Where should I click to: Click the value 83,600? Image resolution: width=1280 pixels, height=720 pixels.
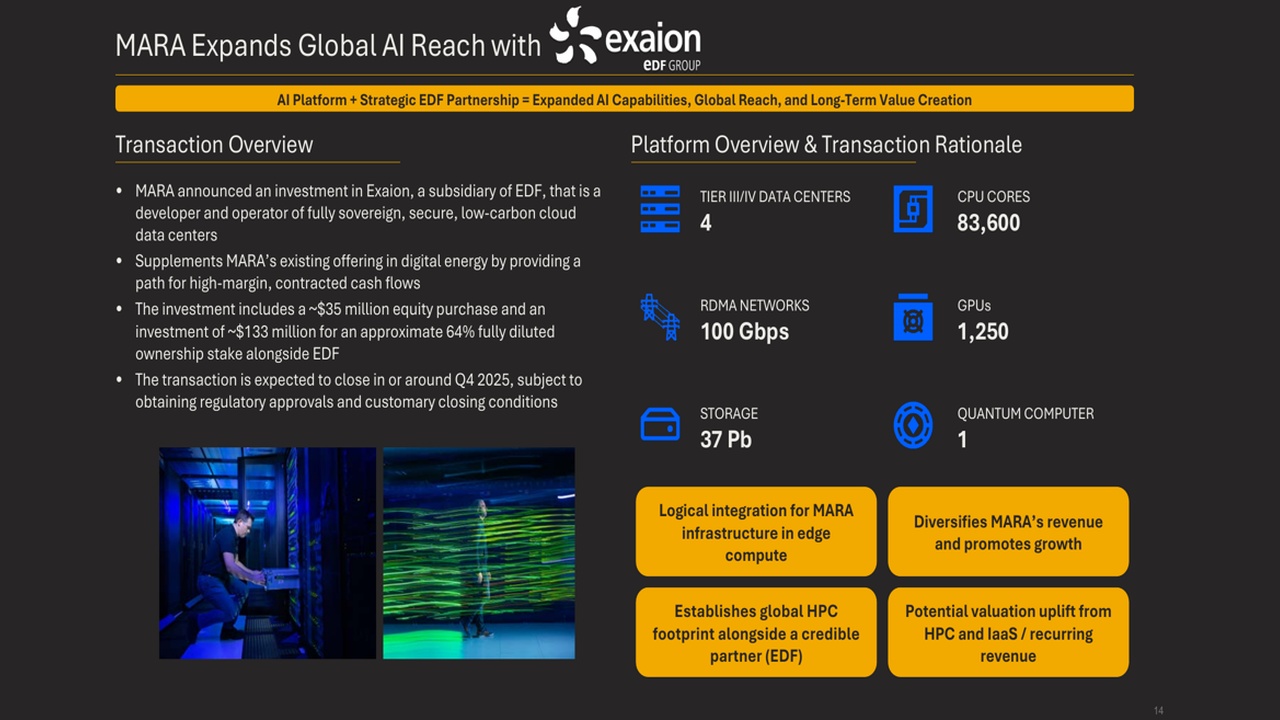pyautogui.click(x=988, y=223)
